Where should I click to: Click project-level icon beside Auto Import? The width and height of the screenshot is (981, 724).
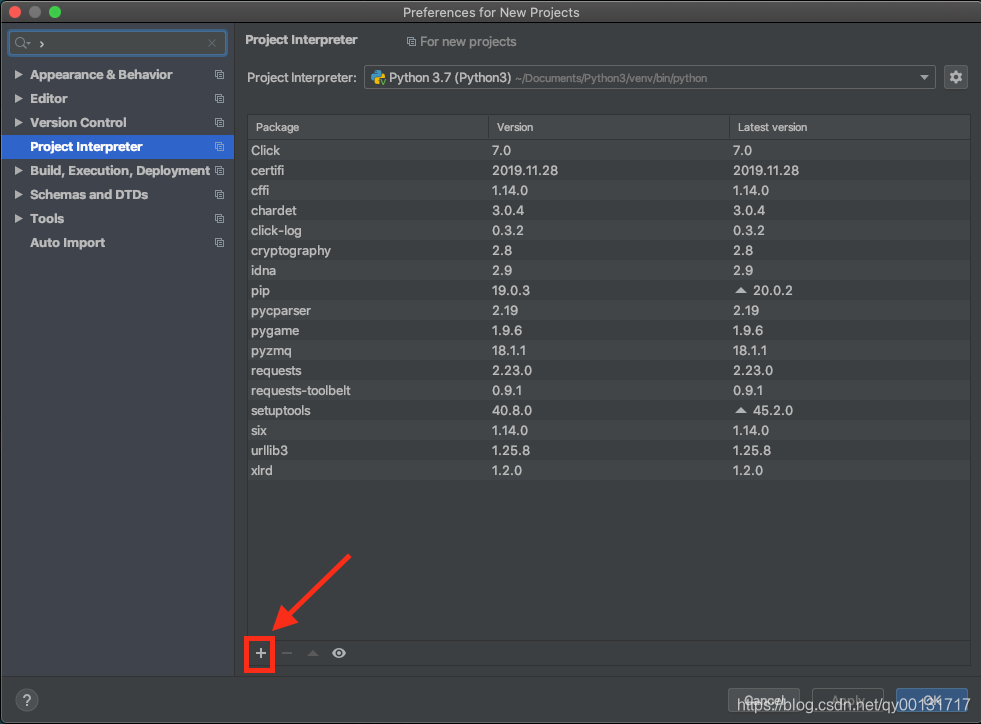tap(219, 242)
